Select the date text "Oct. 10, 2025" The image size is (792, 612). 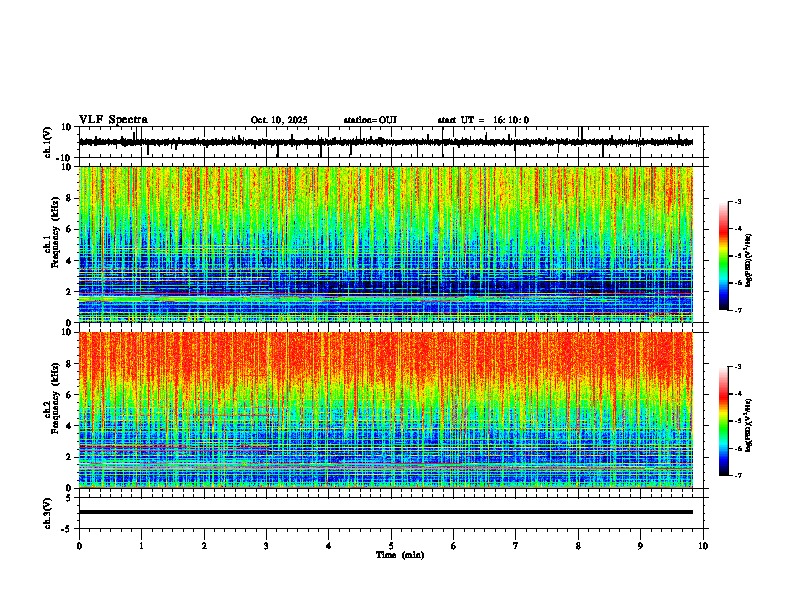(x=279, y=120)
